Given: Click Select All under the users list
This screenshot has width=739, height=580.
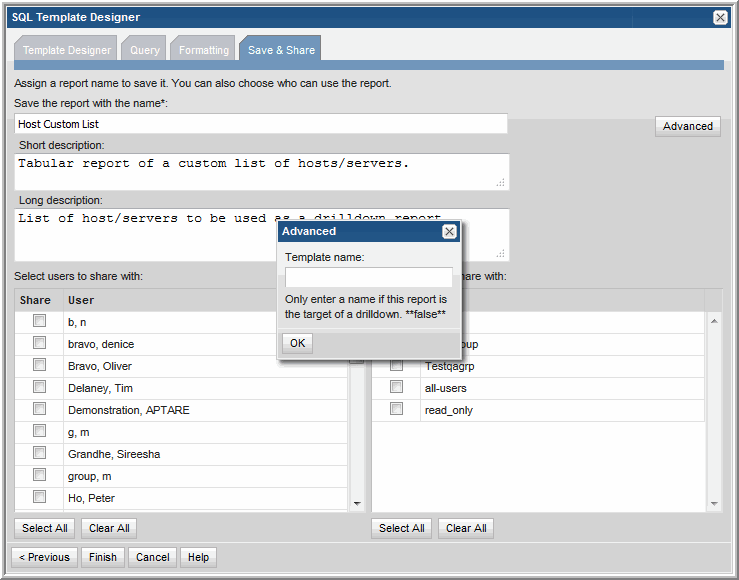Looking at the screenshot, I should tap(45, 528).
